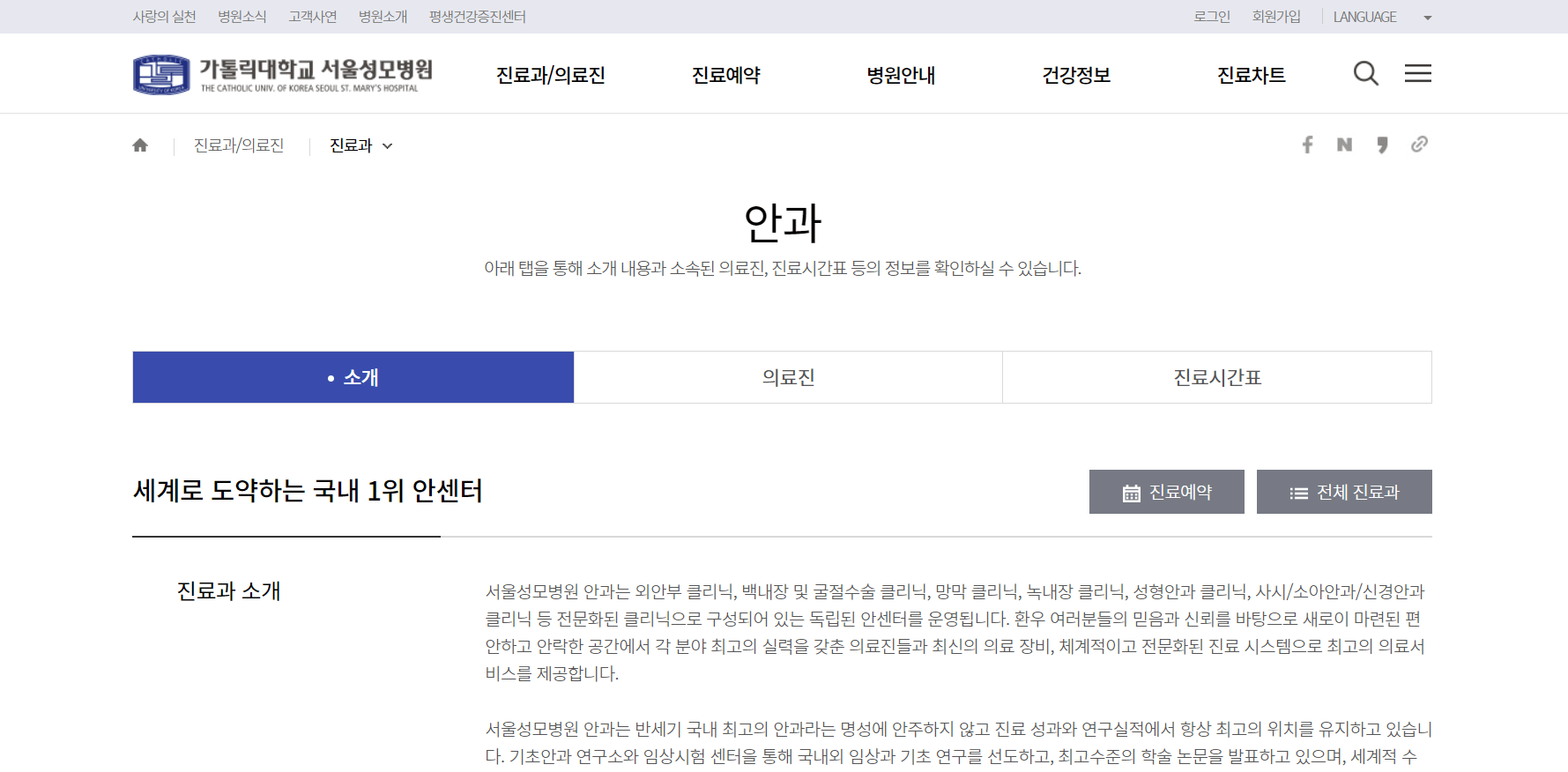1568x772 pixels.
Task: Visit the 병원소개 top link
Action: coord(383,17)
